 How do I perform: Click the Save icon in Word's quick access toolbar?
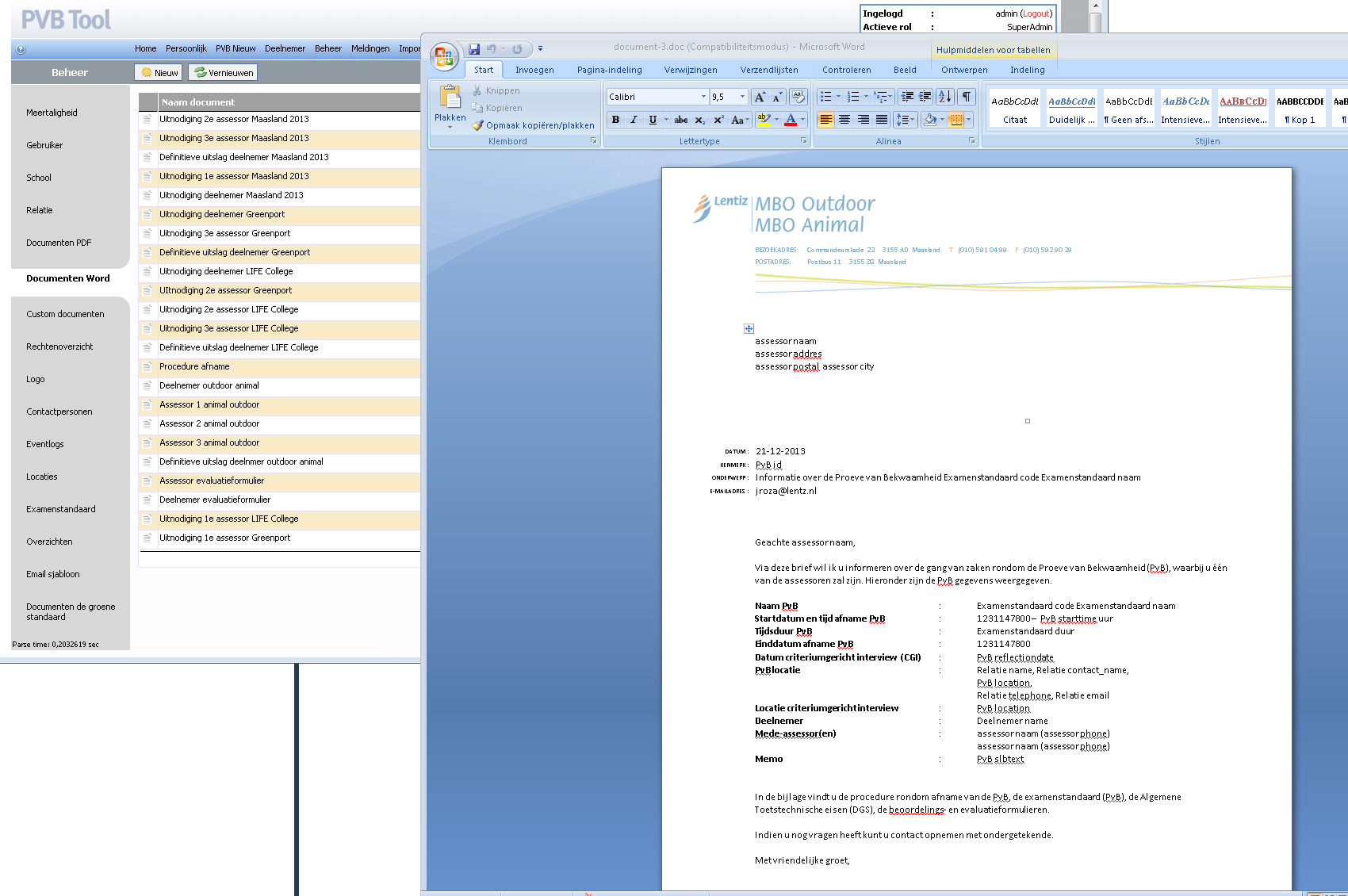coord(474,49)
